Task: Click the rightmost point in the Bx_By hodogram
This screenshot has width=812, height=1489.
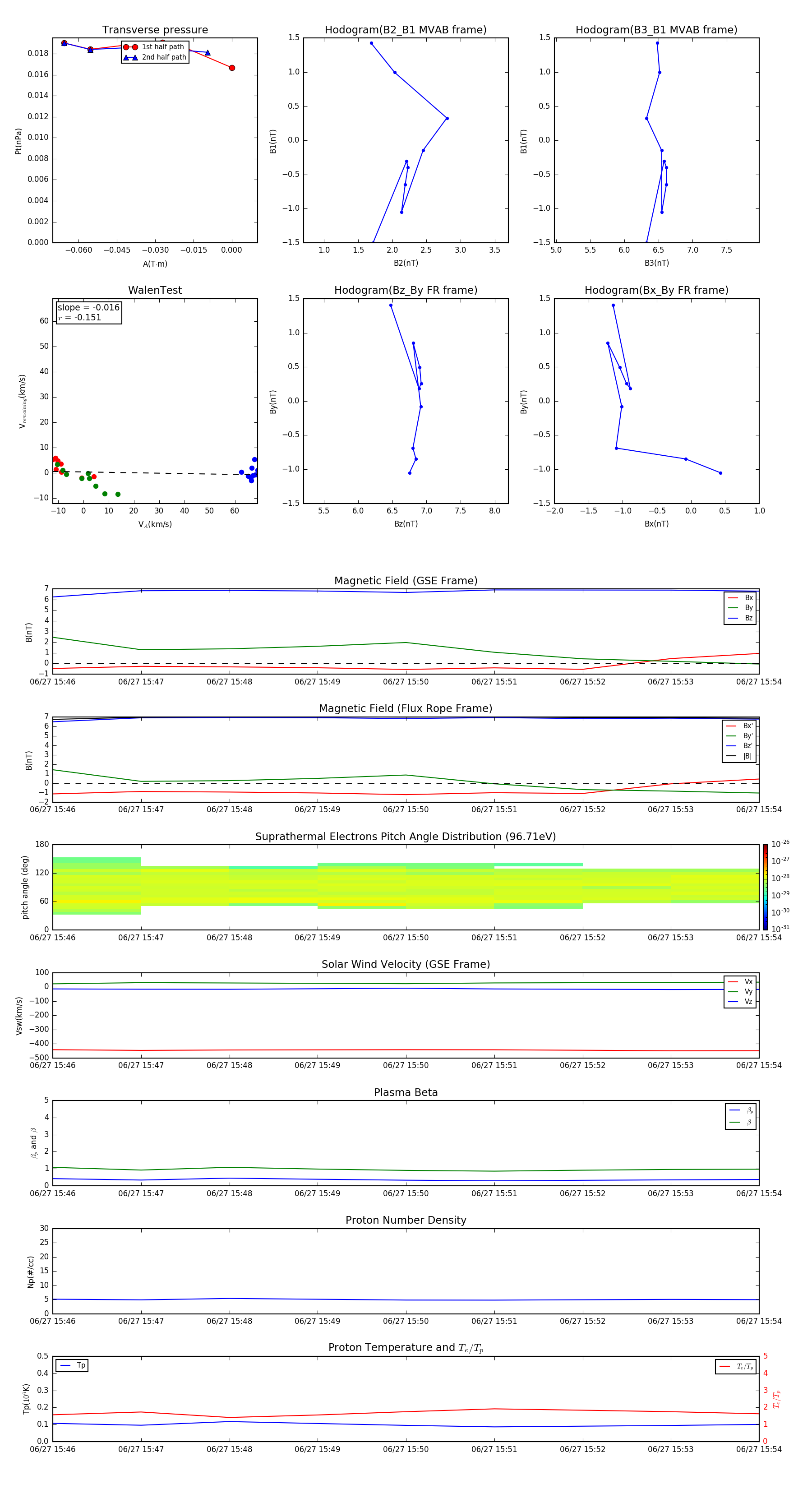Action: [720, 473]
